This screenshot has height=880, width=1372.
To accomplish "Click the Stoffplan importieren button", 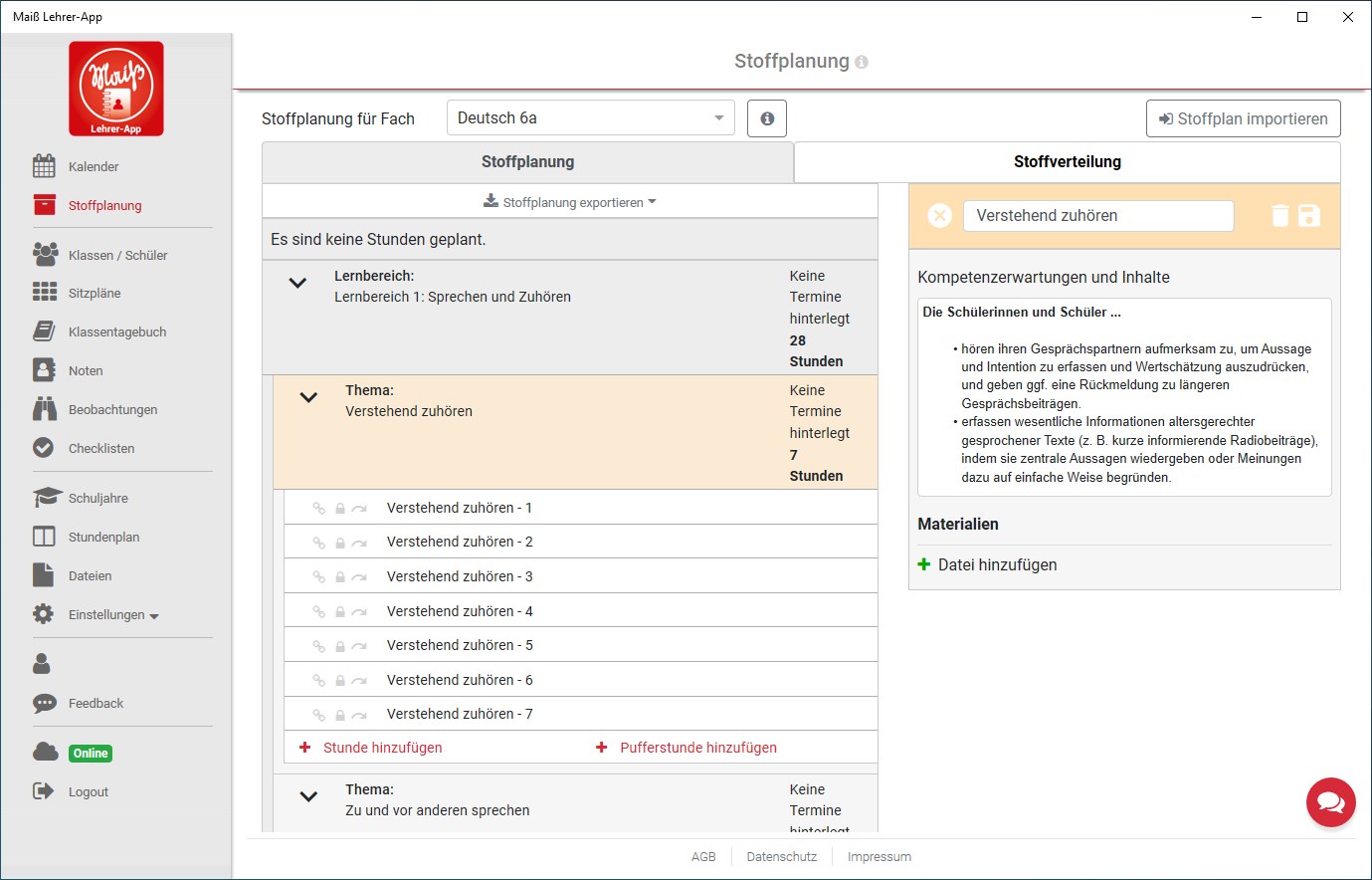I will pos(1243,118).
